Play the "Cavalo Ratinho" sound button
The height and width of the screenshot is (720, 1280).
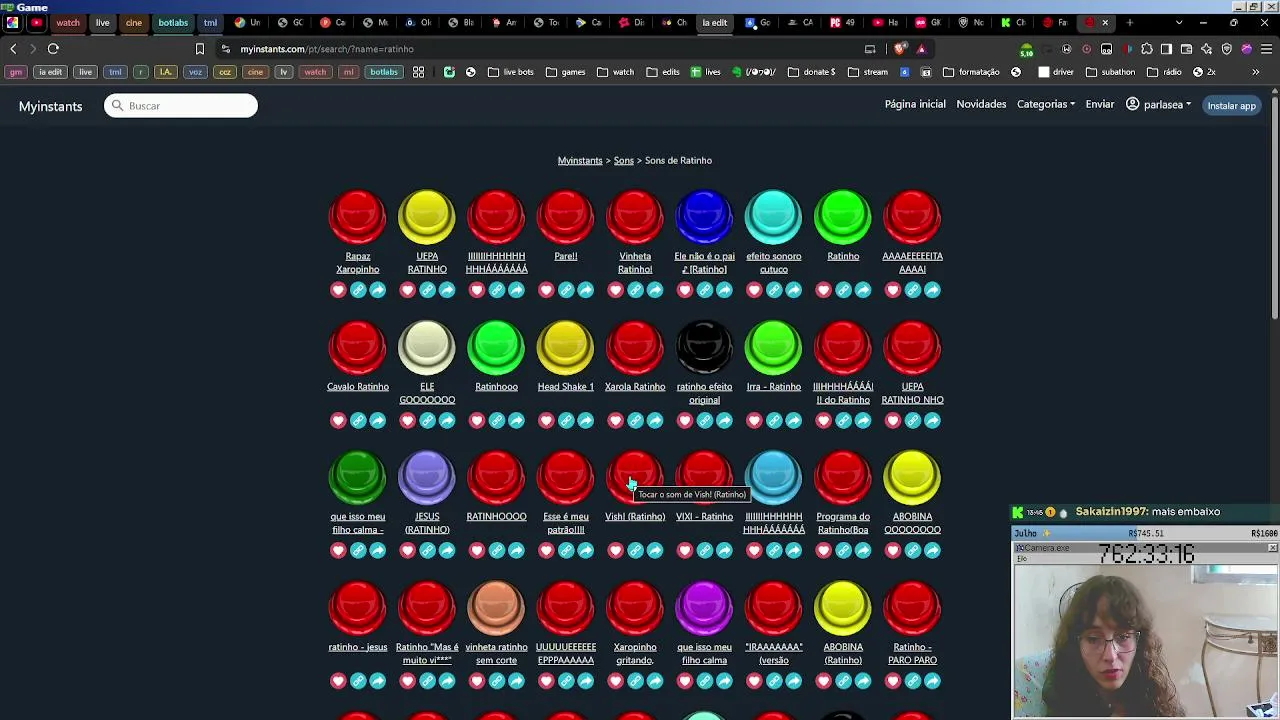357,347
